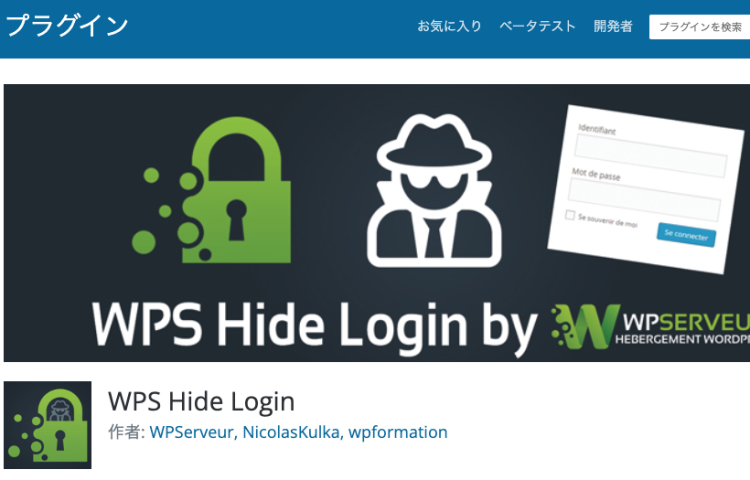This screenshot has height=480, width=750.
Task: Click the mock login form image
Action: pyautogui.click(x=646, y=189)
